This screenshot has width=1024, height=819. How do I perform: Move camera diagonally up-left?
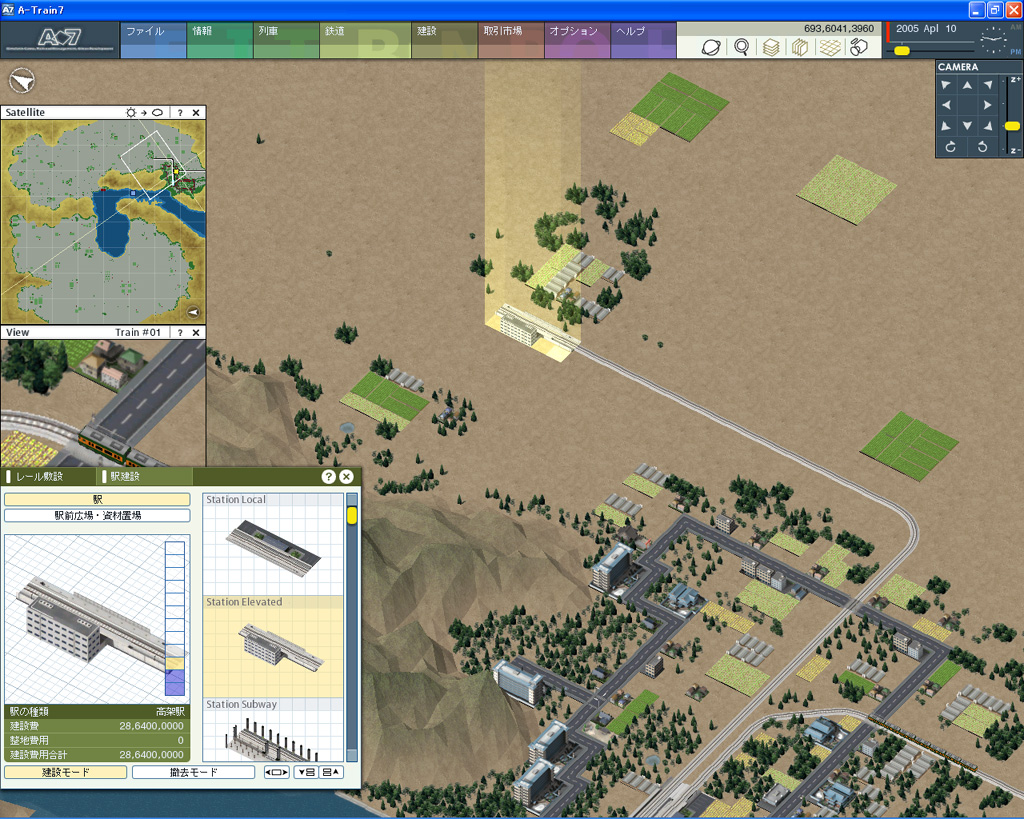click(x=946, y=85)
